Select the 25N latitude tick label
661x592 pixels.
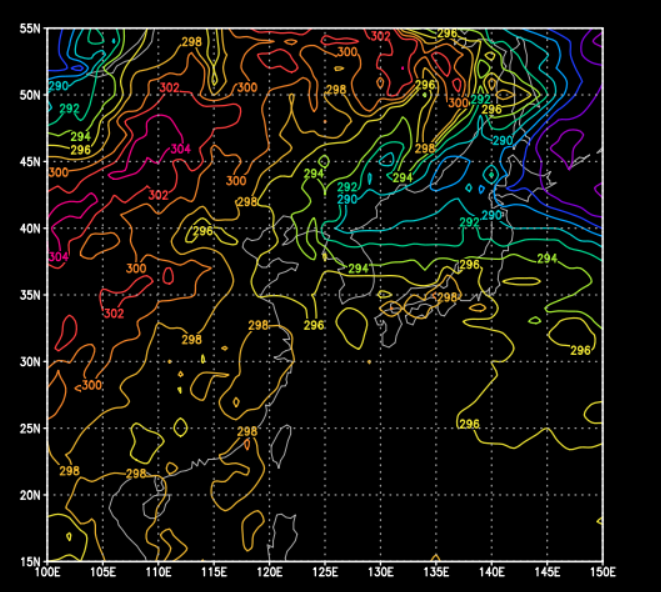[29, 428]
